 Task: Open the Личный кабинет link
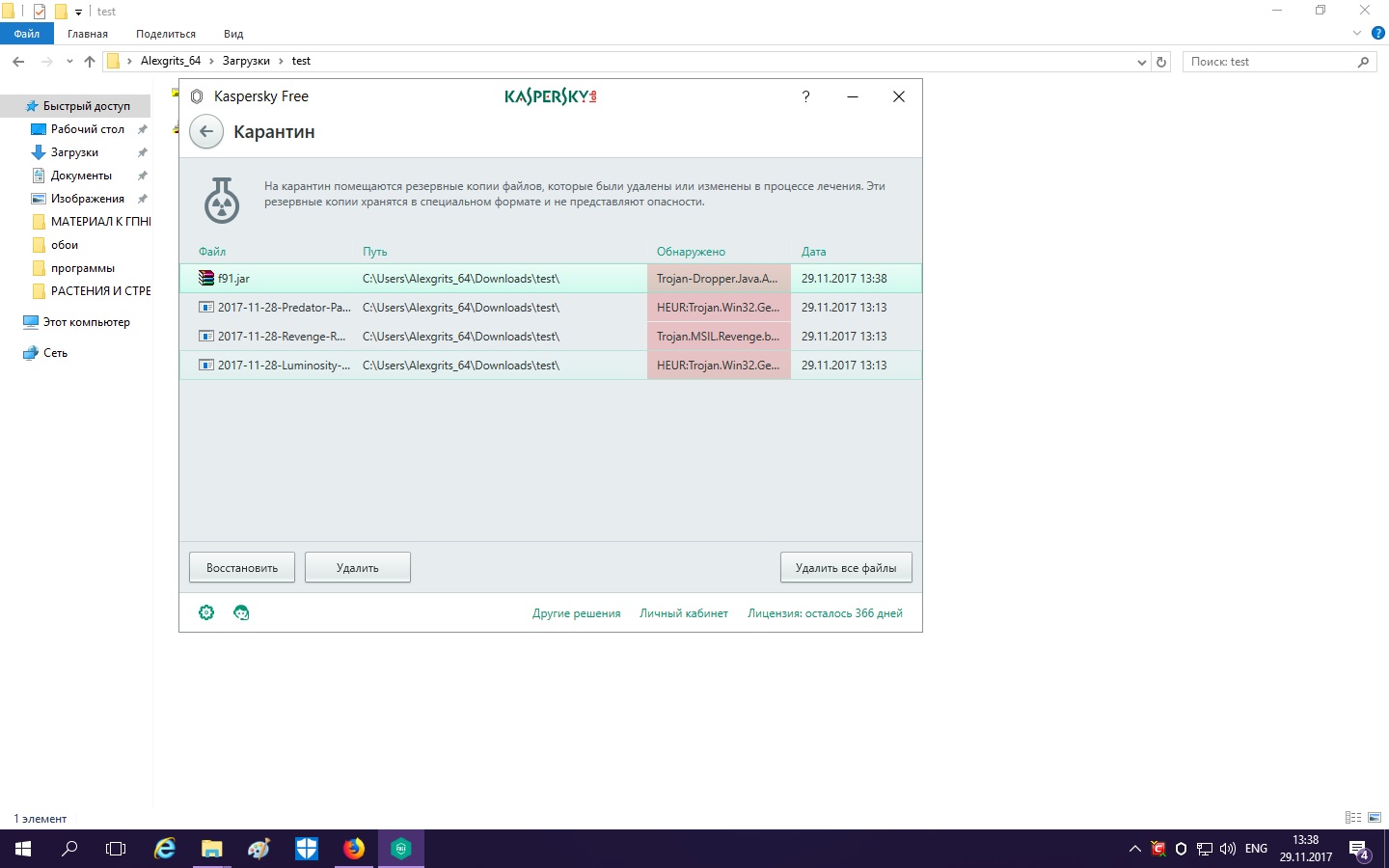tap(684, 613)
